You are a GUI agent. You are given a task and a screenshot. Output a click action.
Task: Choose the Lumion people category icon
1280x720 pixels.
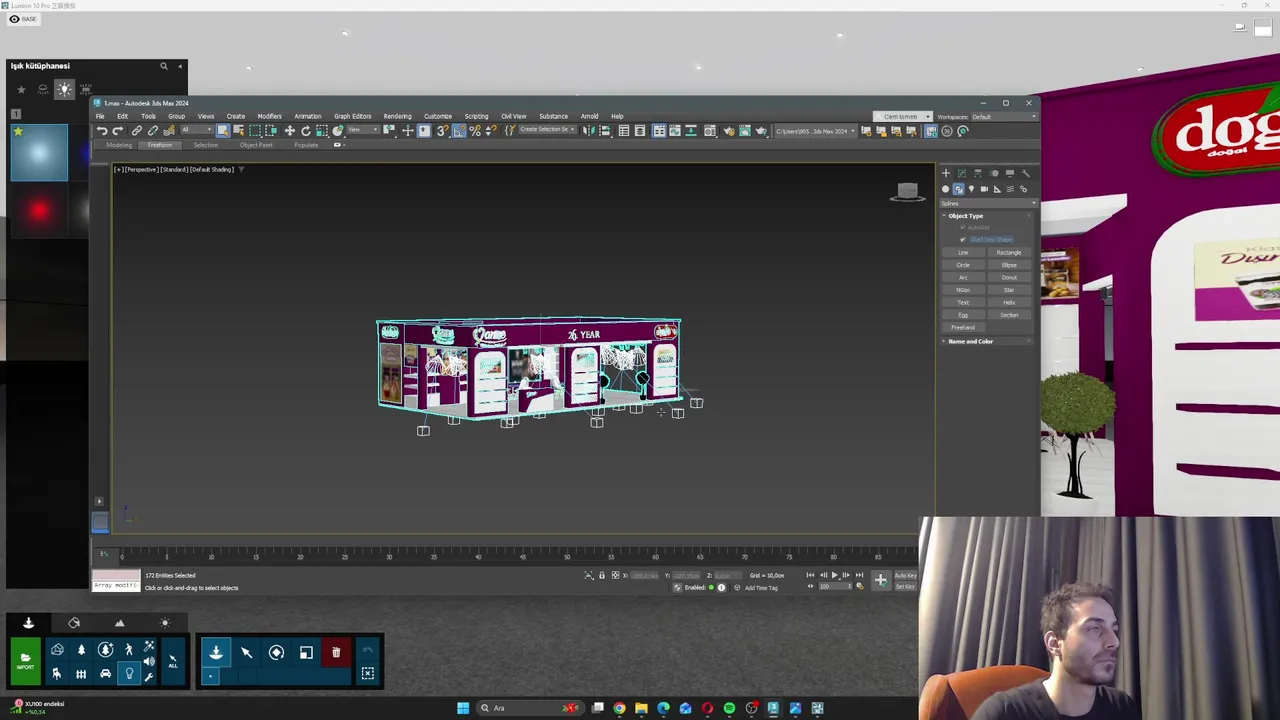coord(129,650)
